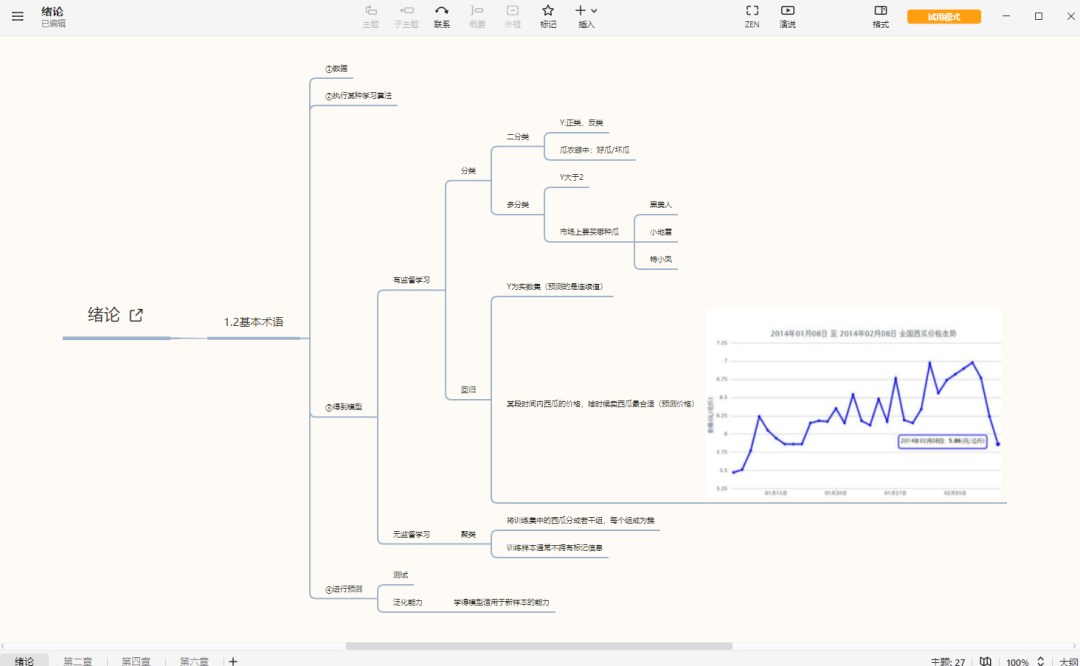Switch to the 第六章 sheet tab
Image resolution: width=1080 pixels, height=666 pixels.
194,661
